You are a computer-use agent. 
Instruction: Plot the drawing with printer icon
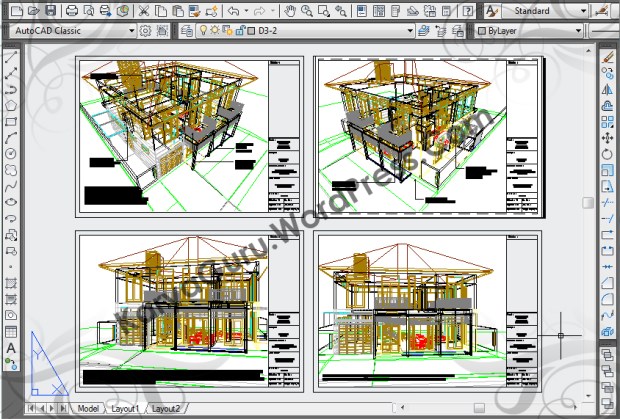coord(72,11)
